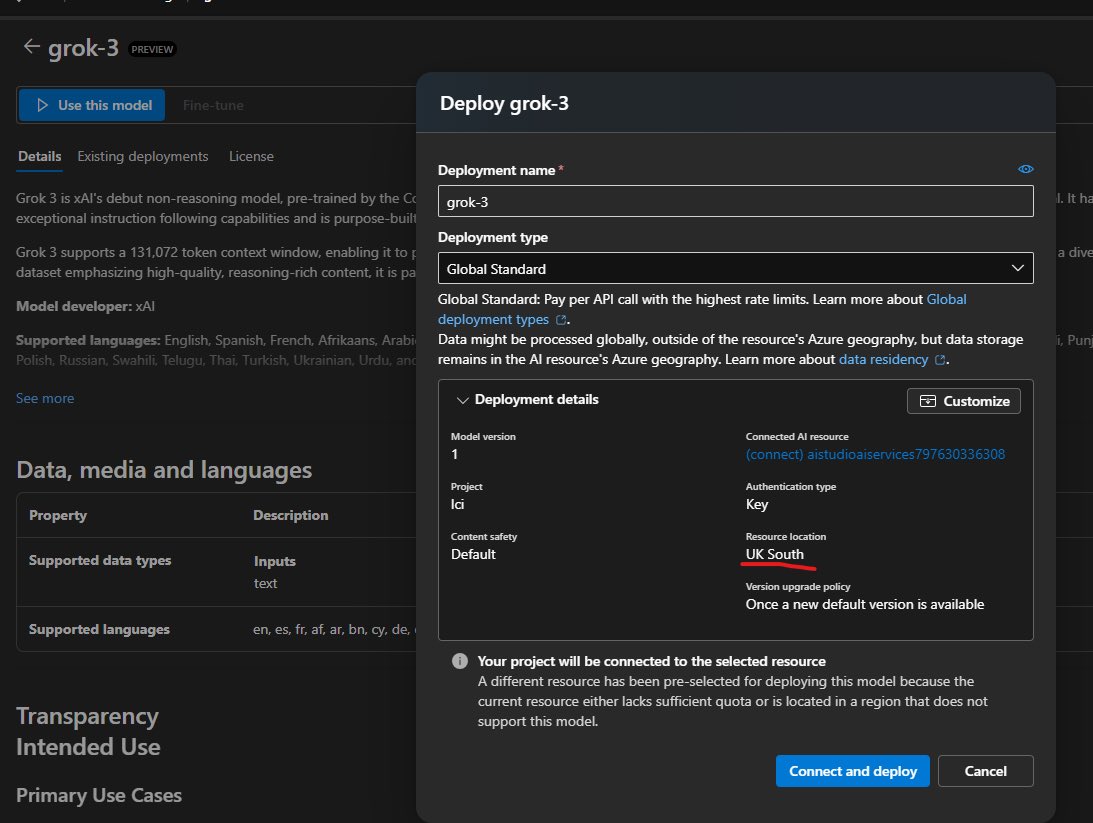Click the Supported languages table row
This screenshot has height=823, width=1093.
(216, 629)
